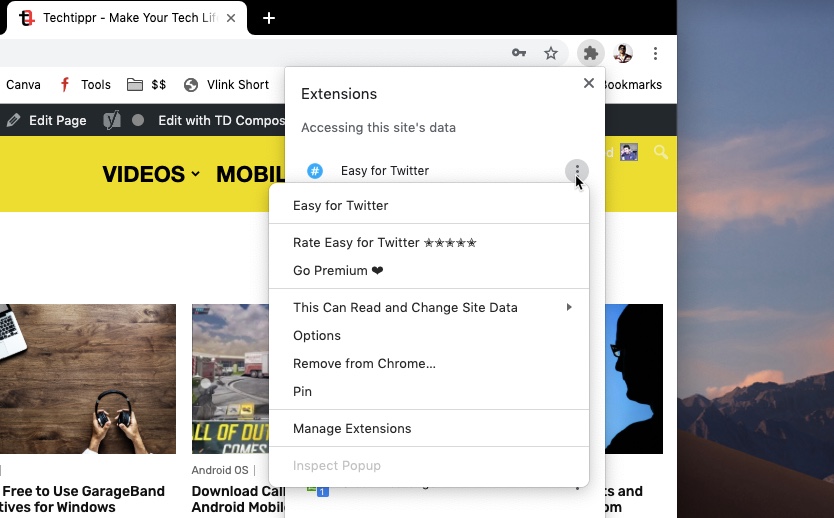Click the Yoast SEO icon in admin bar
This screenshot has width=834, height=518.
[x=112, y=121]
